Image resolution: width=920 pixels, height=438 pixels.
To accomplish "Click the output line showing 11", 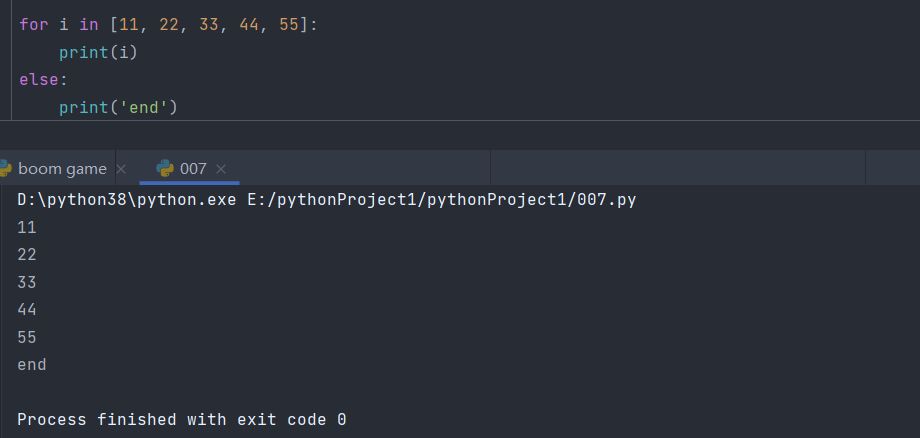I will click(27, 227).
